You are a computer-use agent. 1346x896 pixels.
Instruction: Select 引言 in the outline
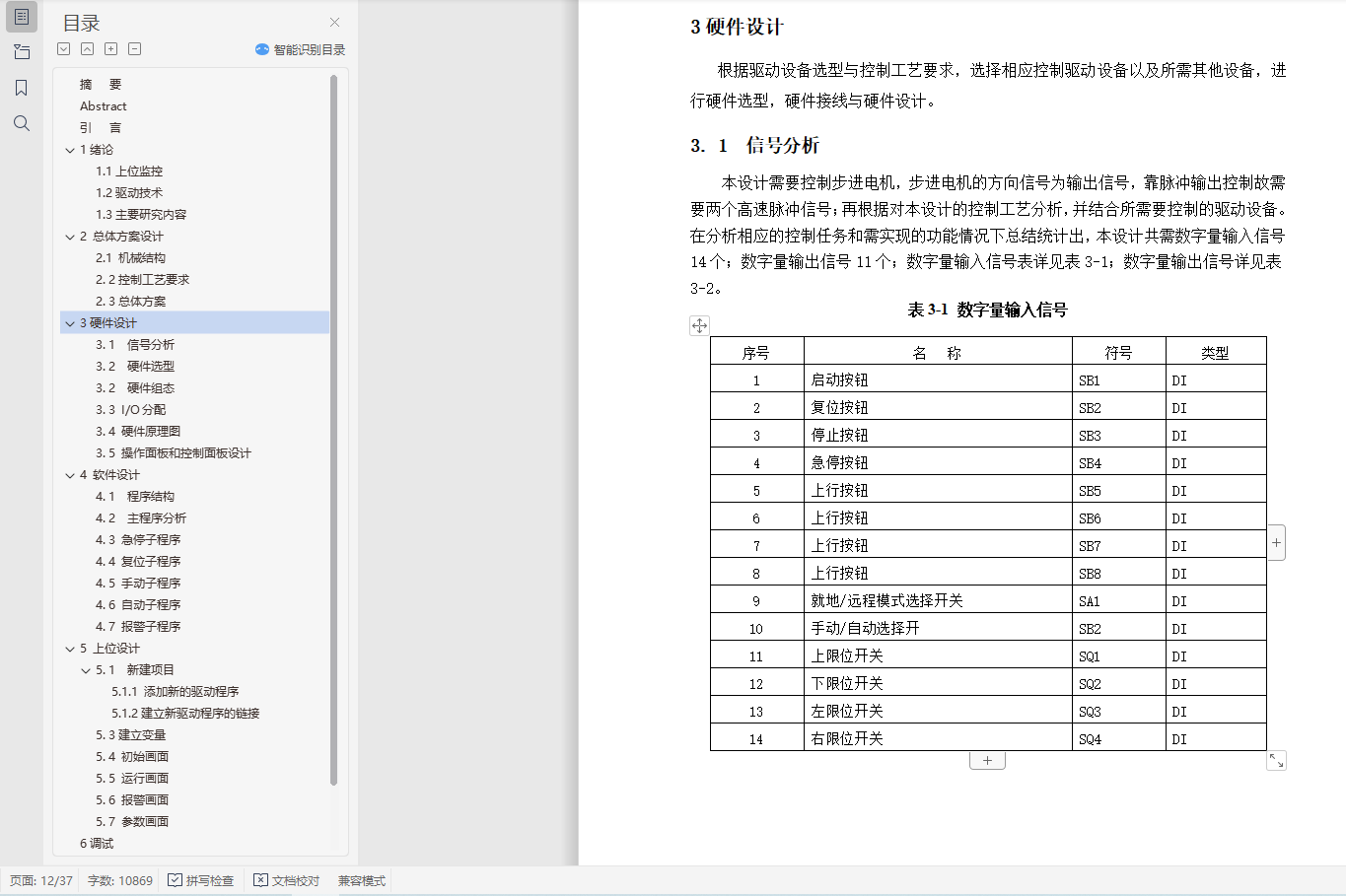(101, 128)
